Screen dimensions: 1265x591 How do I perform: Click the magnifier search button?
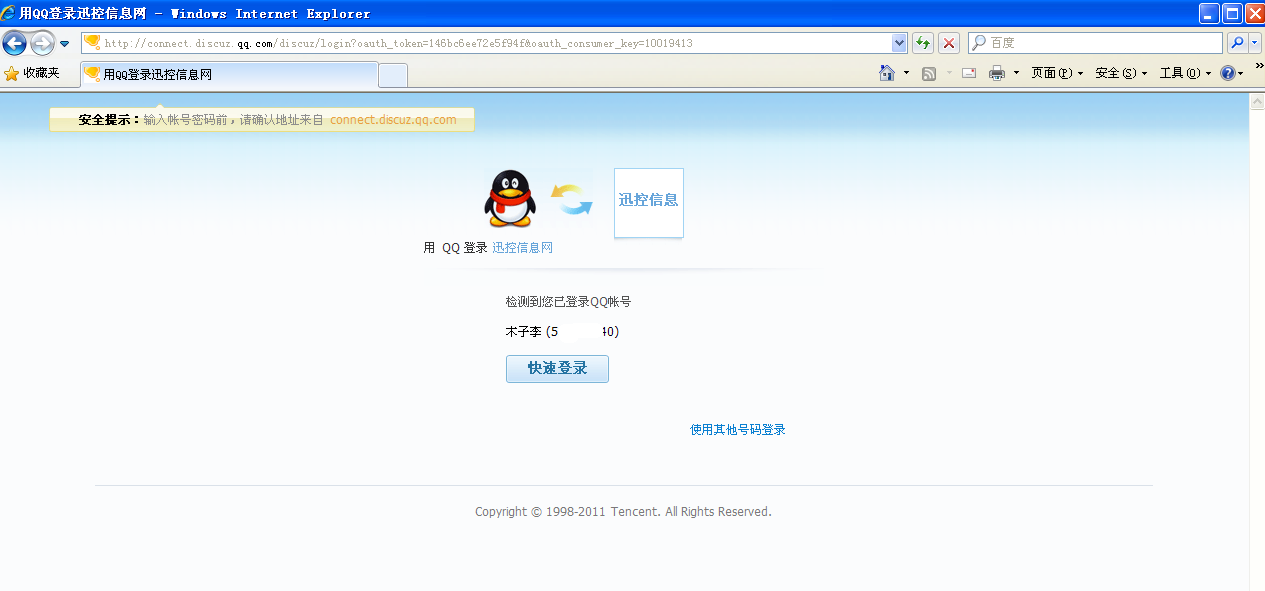tap(1237, 42)
